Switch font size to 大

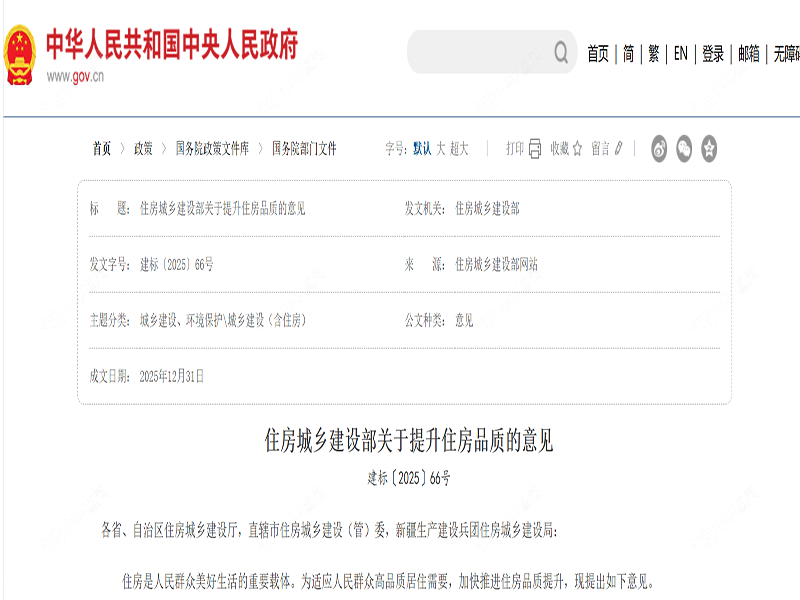(x=440, y=148)
